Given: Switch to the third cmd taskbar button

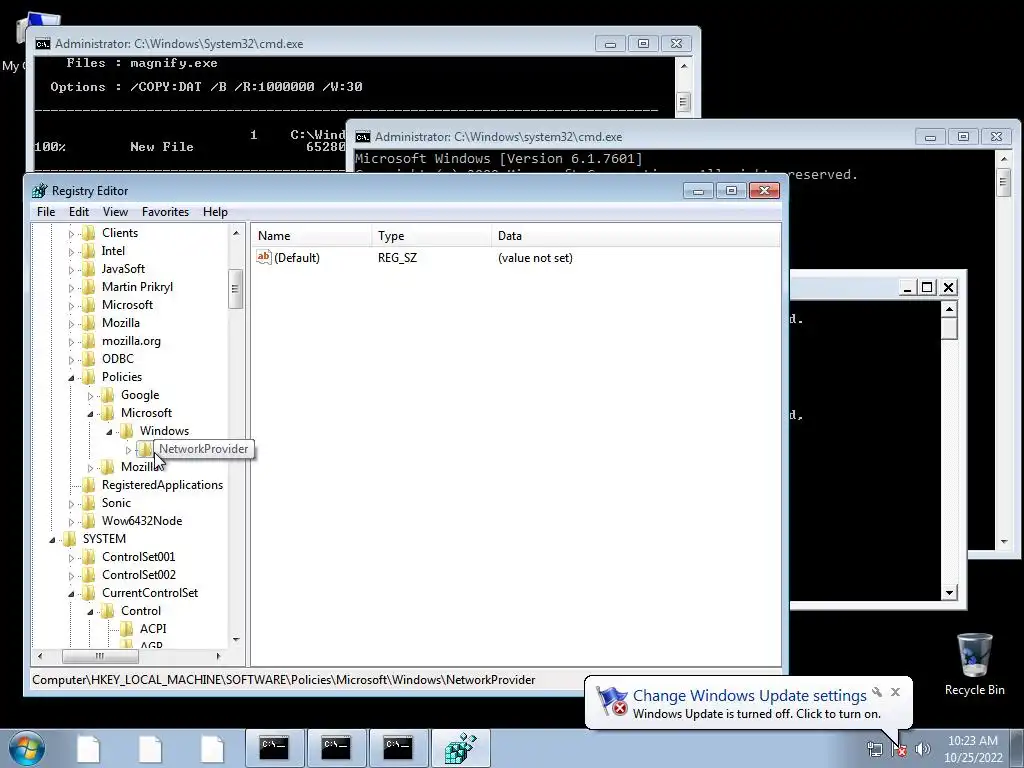Looking at the screenshot, I should pos(398,748).
